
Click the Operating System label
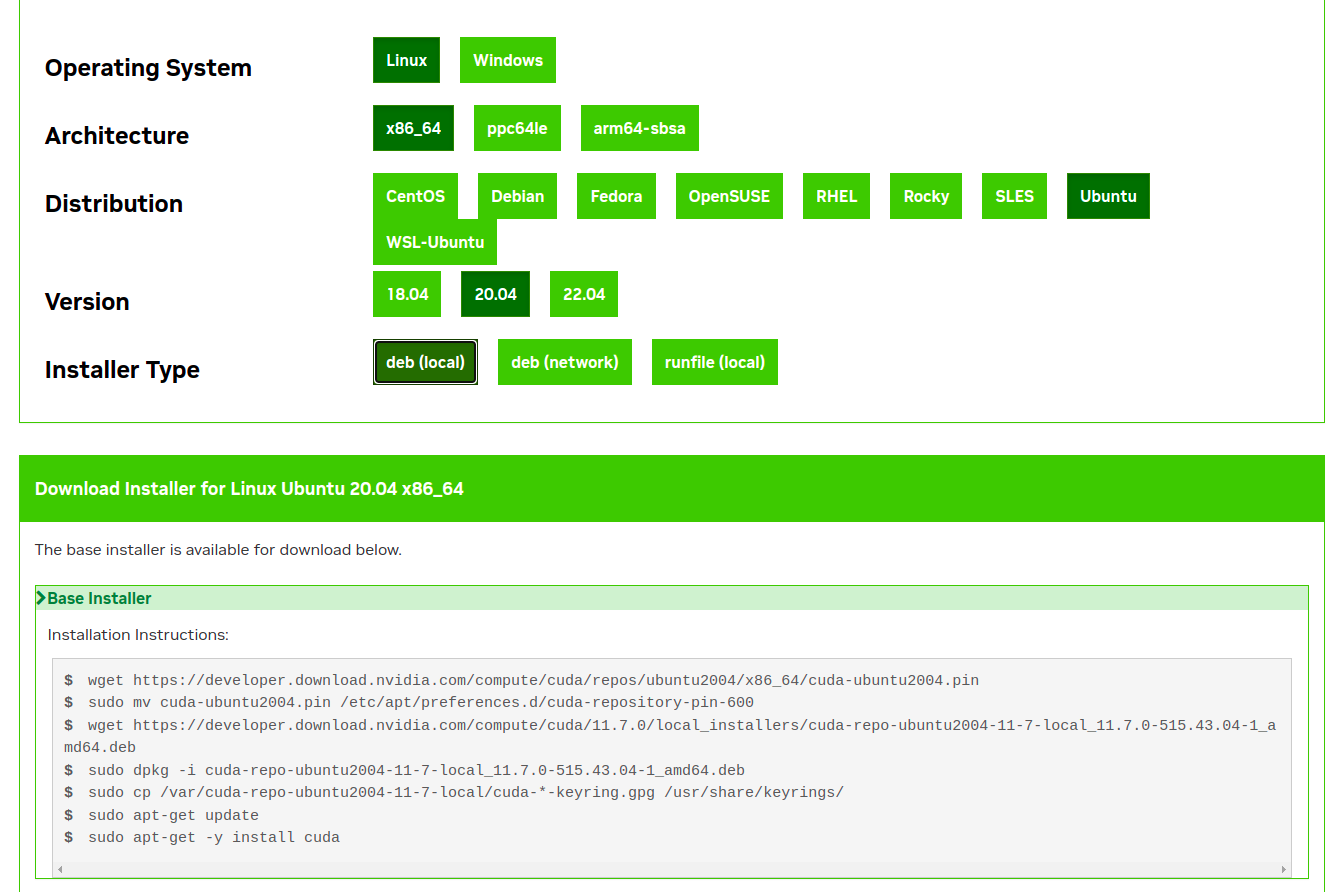tap(148, 68)
